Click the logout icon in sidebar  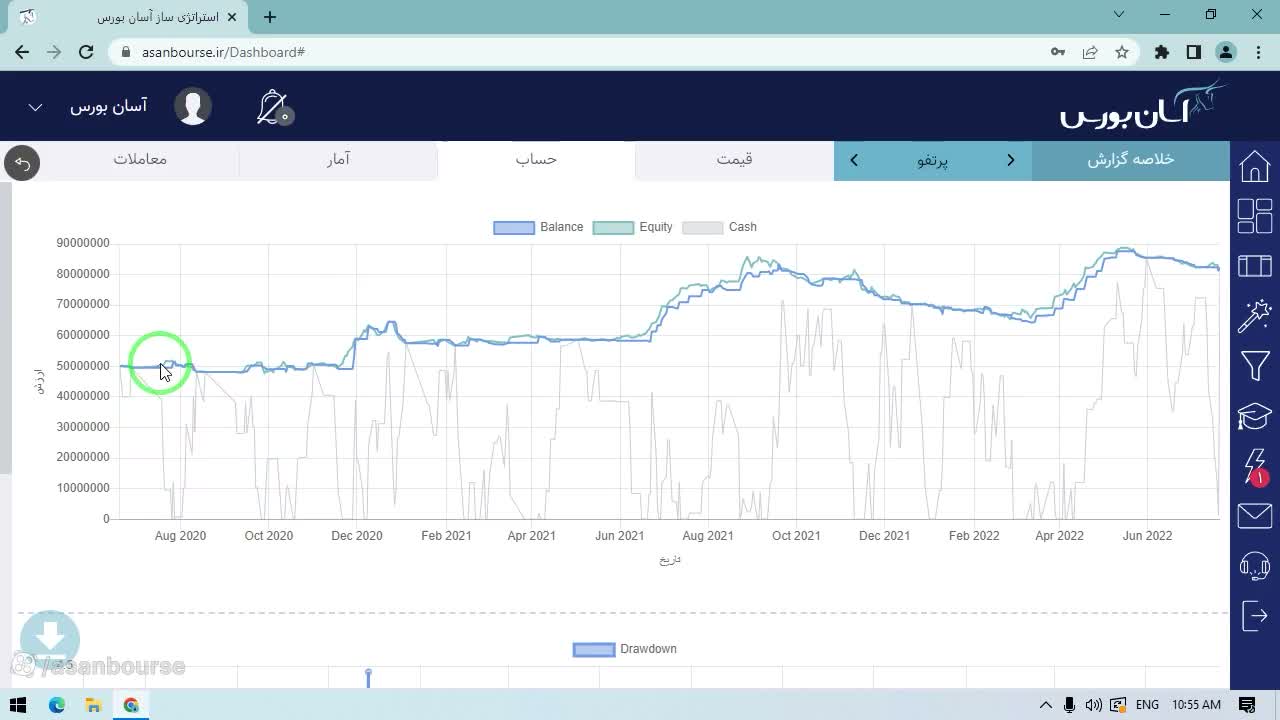coord(1254,616)
